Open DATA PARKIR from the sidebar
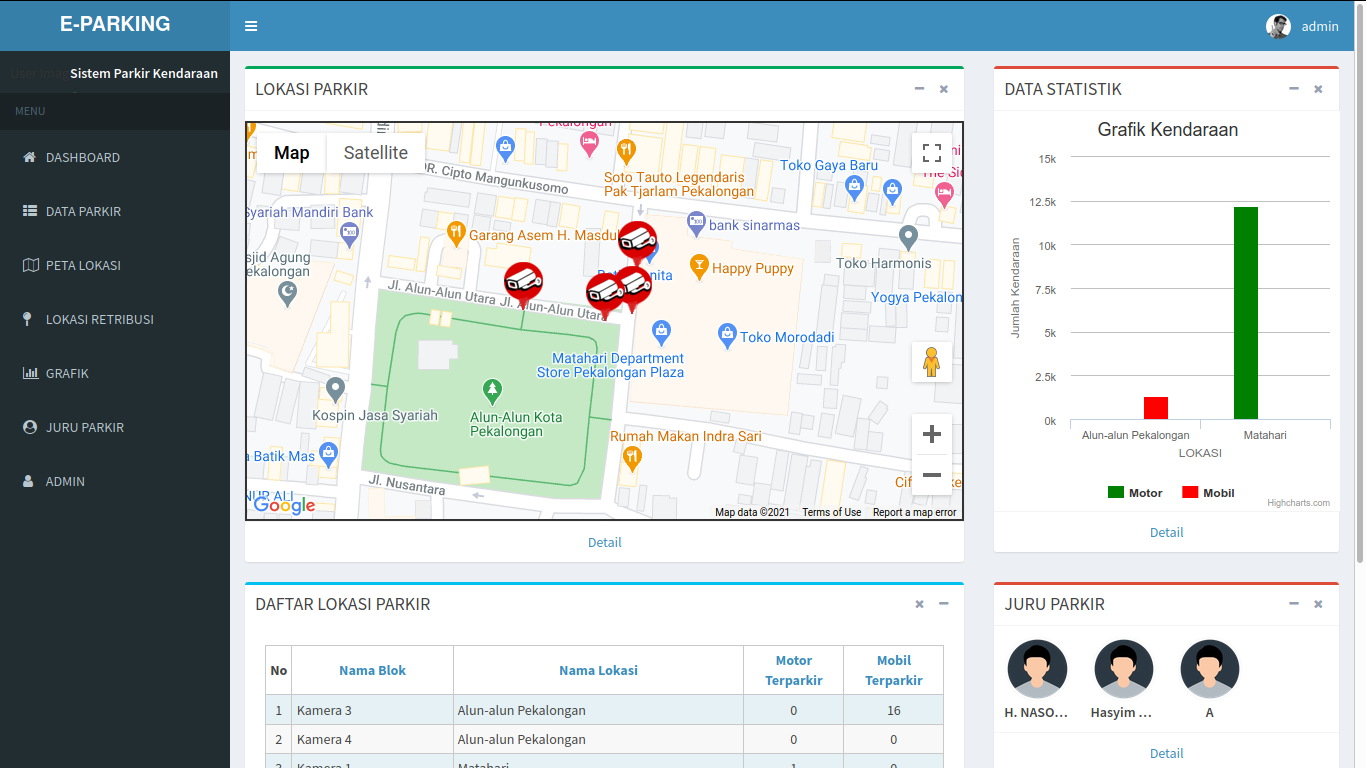This screenshot has width=1366, height=768. click(115, 211)
